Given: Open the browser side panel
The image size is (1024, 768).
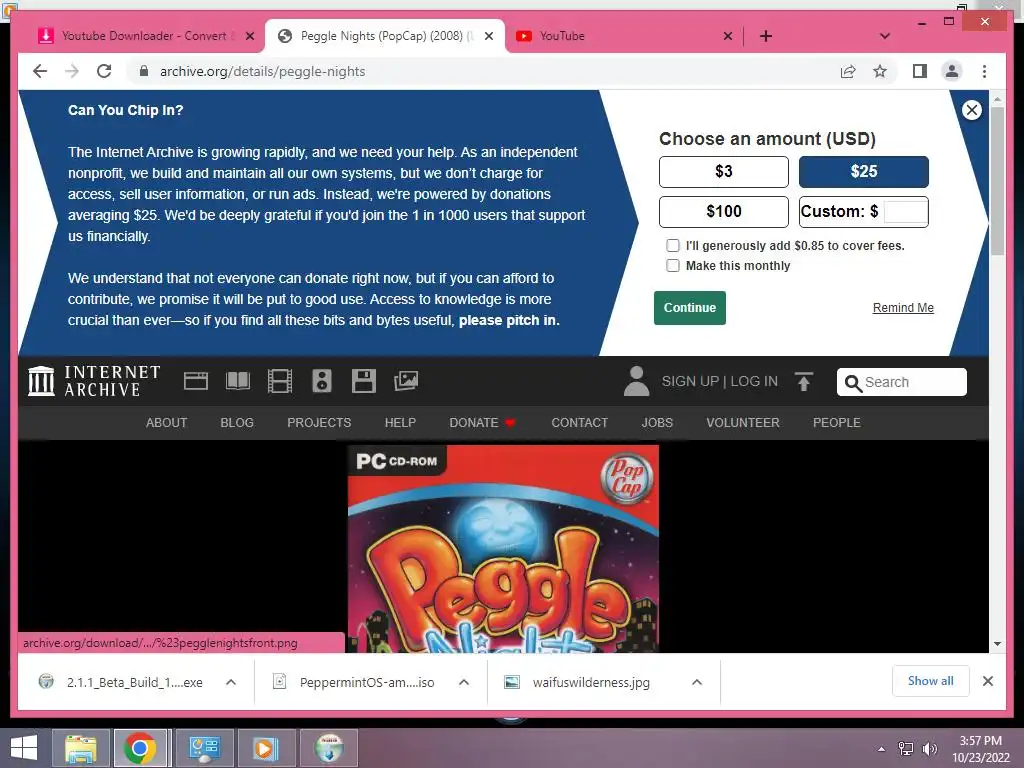Looking at the screenshot, I should [x=920, y=71].
